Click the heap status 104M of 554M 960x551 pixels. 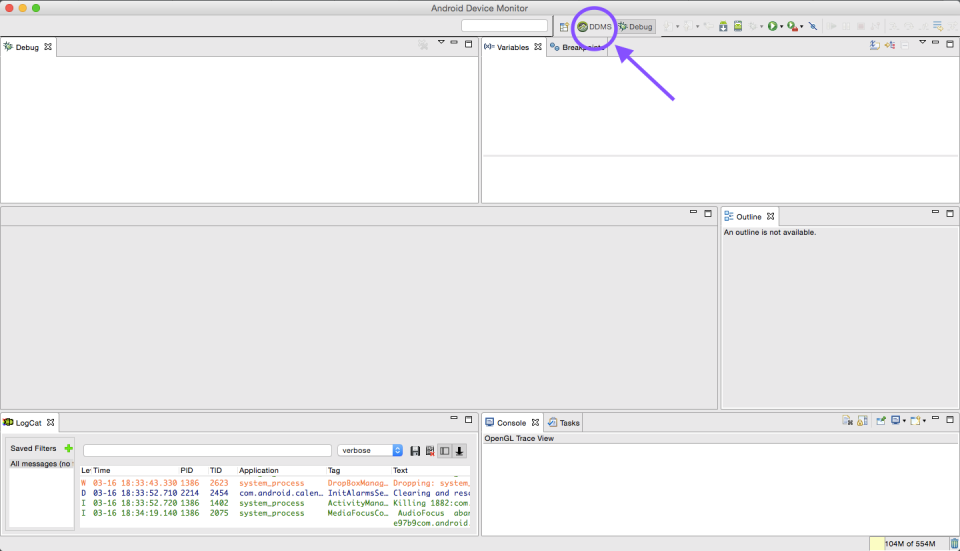tap(909, 544)
